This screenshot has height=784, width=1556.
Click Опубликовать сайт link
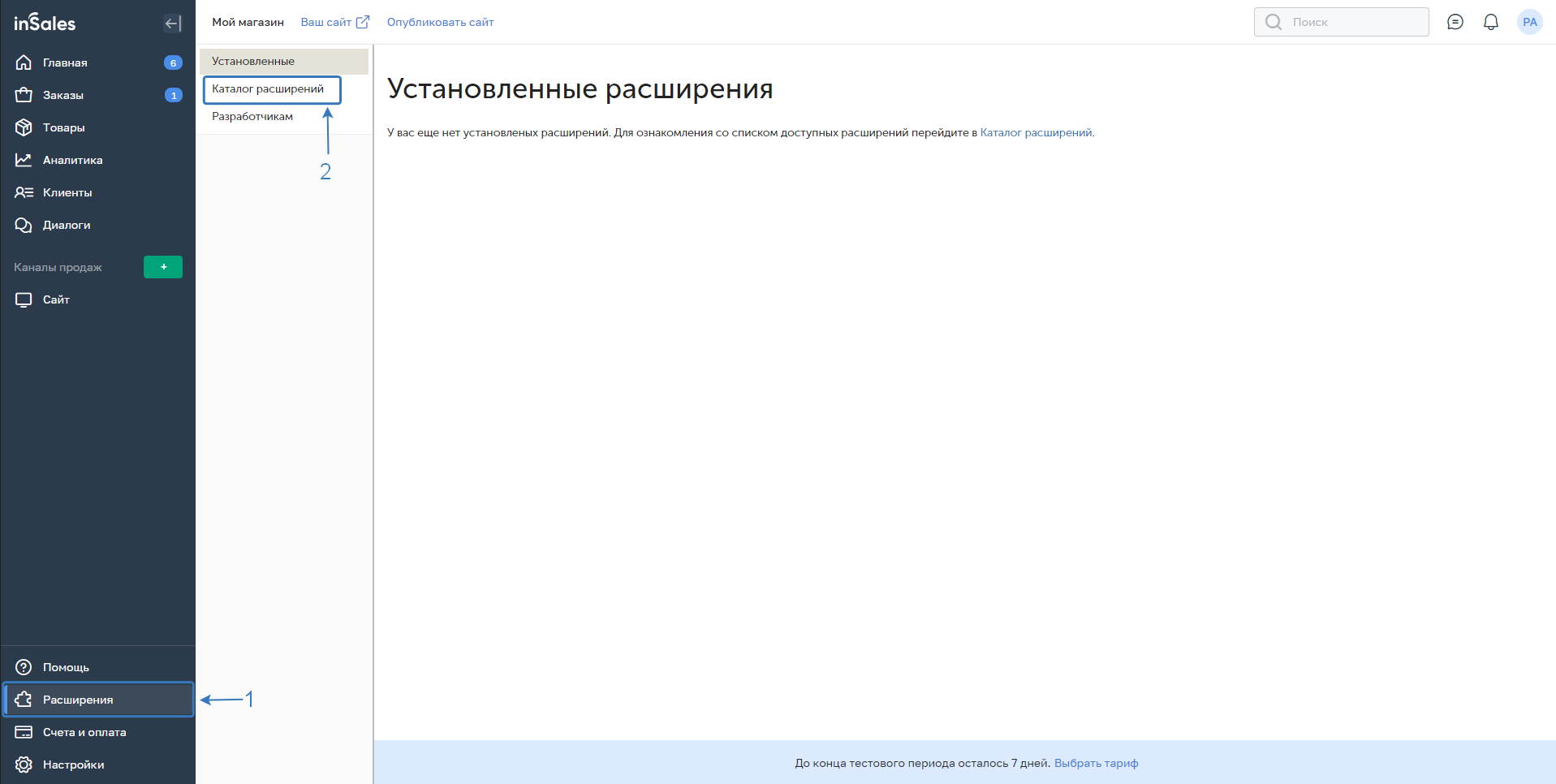[441, 22]
